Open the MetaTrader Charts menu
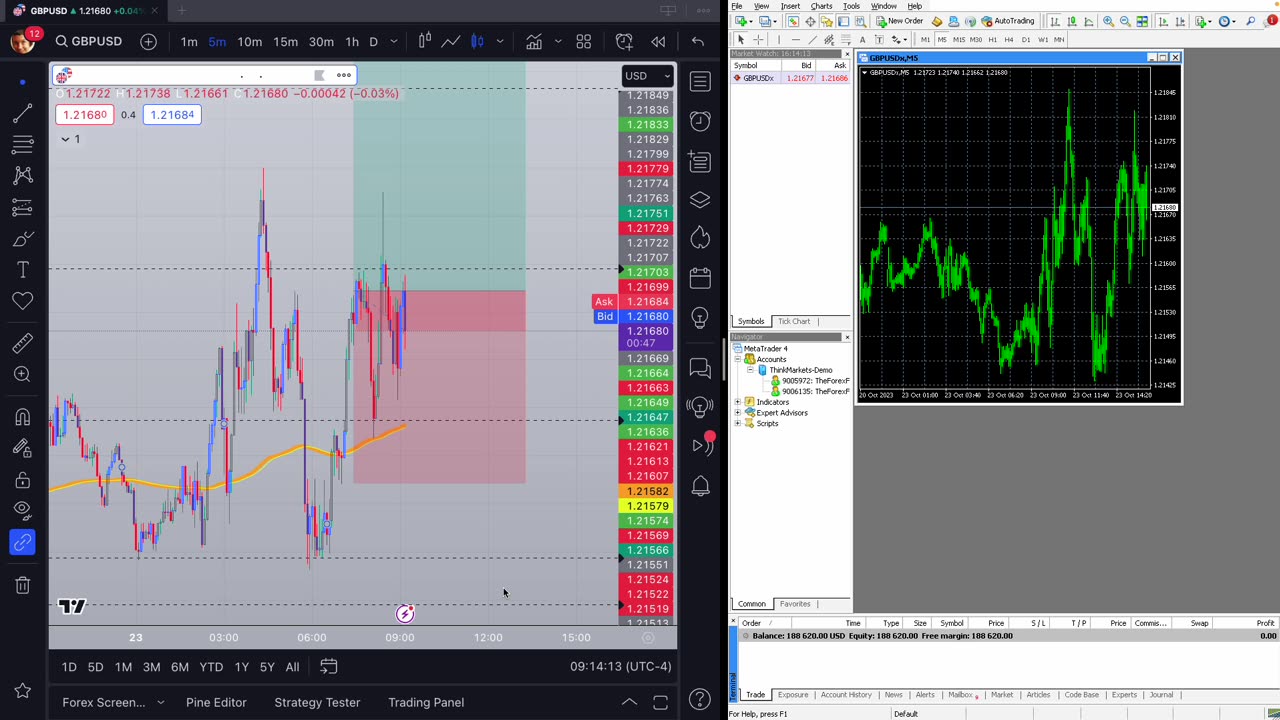 [821, 6]
